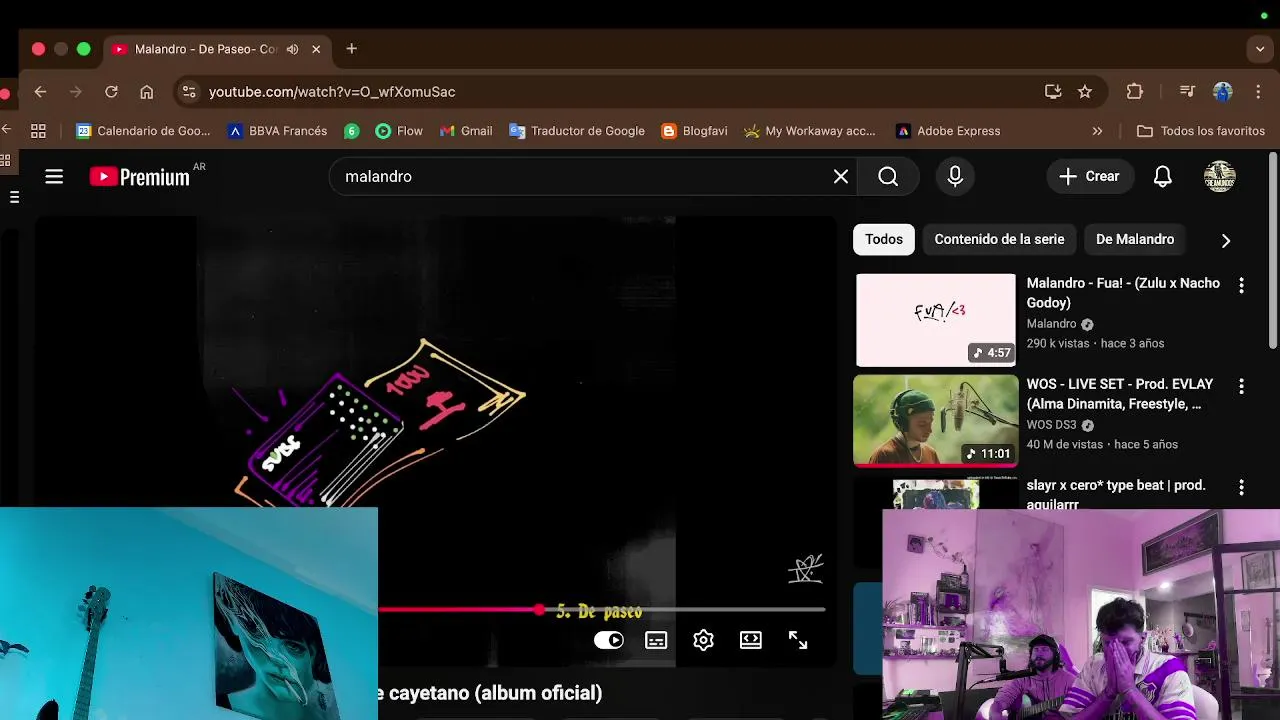The image size is (1280, 720).
Task: Switch player to theater mode
Action: click(x=751, y=640)
